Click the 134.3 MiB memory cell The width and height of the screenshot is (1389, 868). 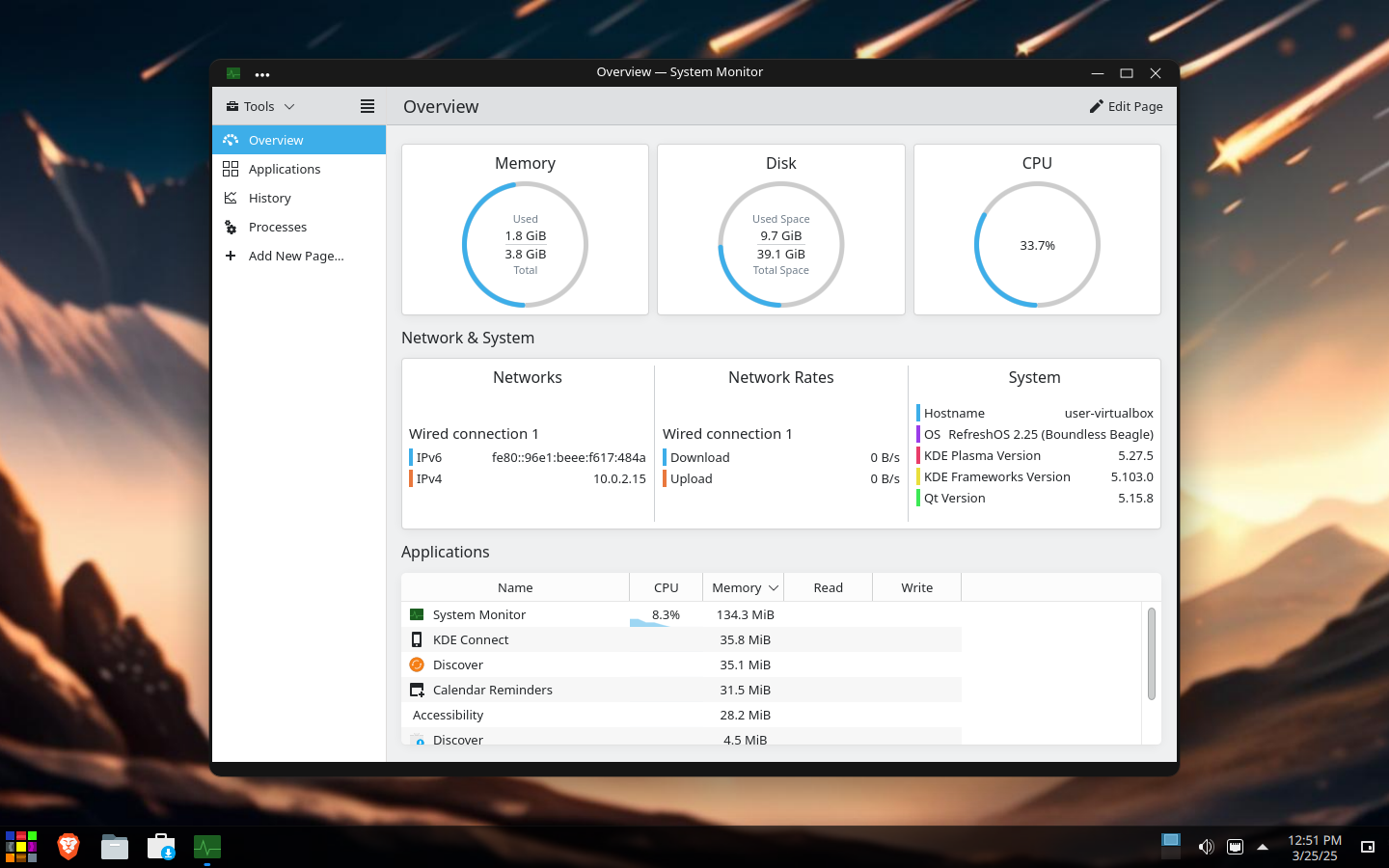pyautogui.click(x=746, y=614)
